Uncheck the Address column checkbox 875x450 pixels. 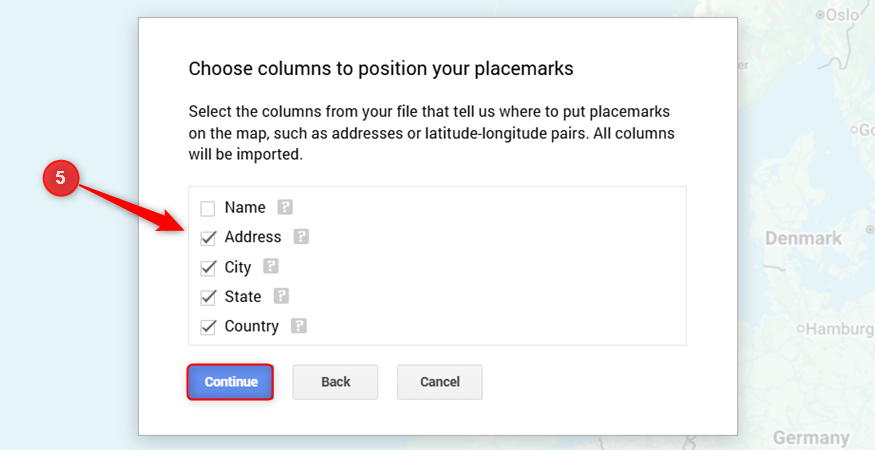tap(208, 238)
